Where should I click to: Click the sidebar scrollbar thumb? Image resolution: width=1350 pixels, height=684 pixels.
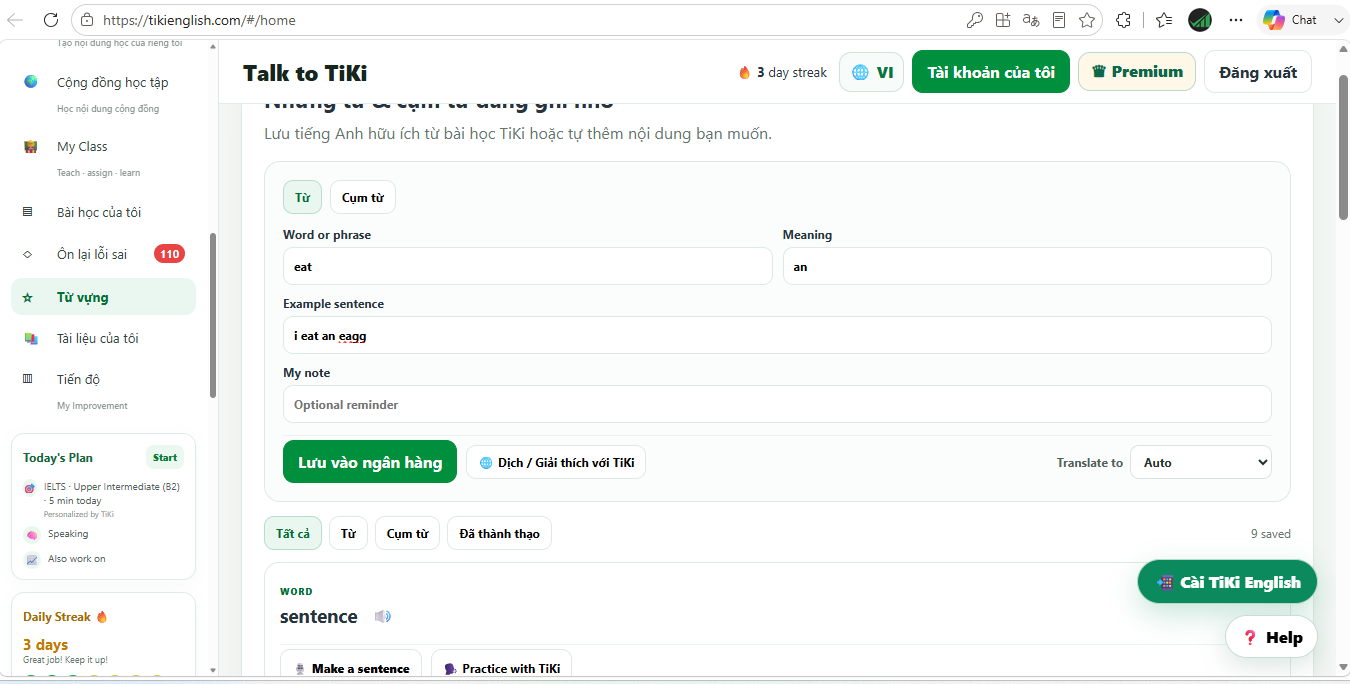point(213,315)
